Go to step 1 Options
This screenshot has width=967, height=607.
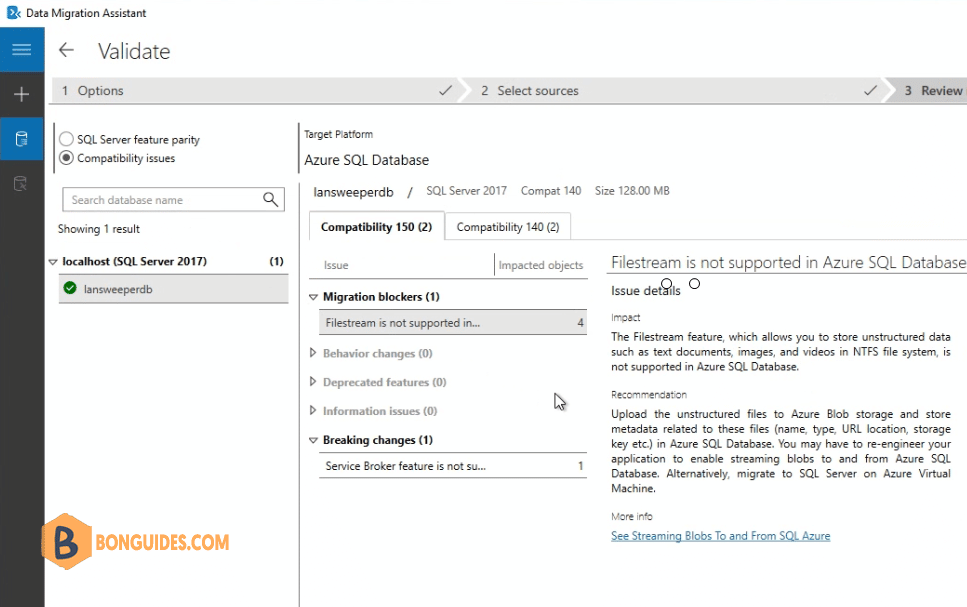point(256,91)
